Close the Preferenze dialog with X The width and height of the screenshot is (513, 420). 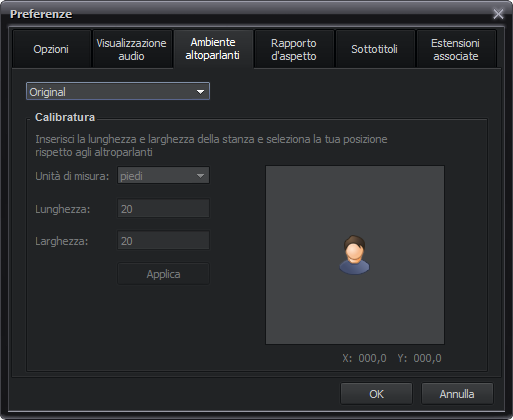click(498, 14)
